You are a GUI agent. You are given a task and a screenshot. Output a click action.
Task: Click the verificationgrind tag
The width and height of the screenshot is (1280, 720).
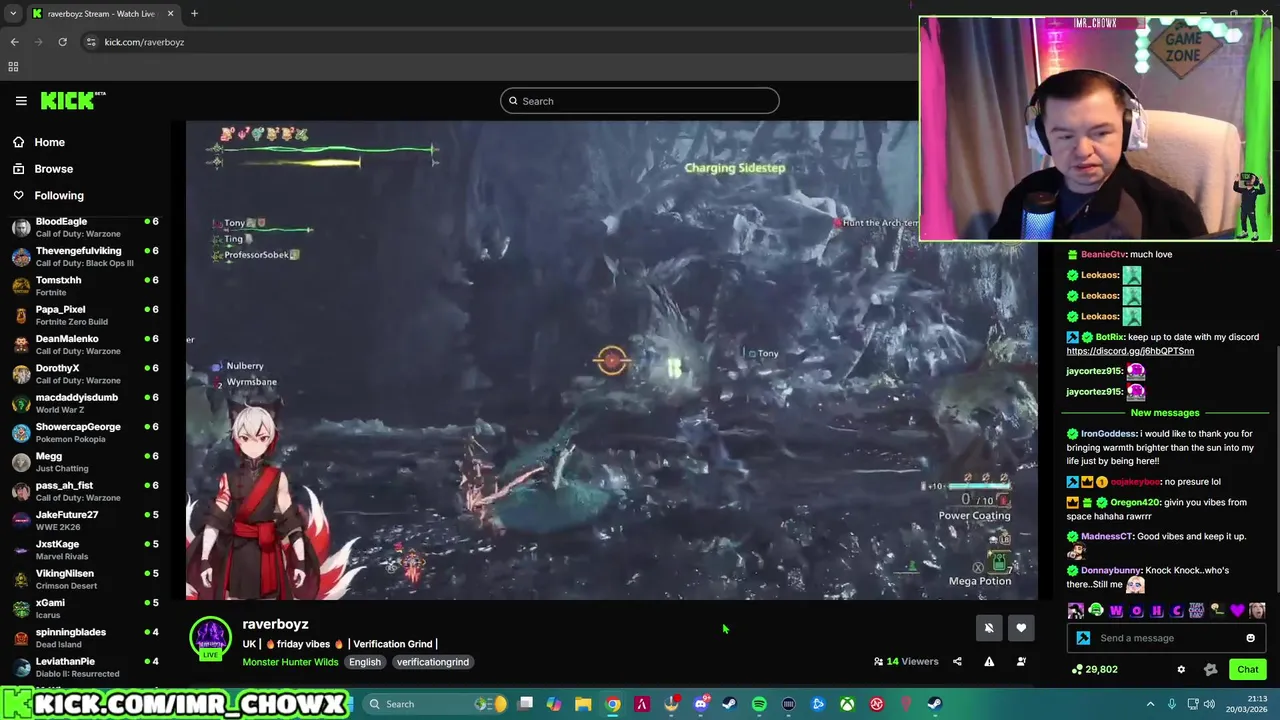click(432, 662)
